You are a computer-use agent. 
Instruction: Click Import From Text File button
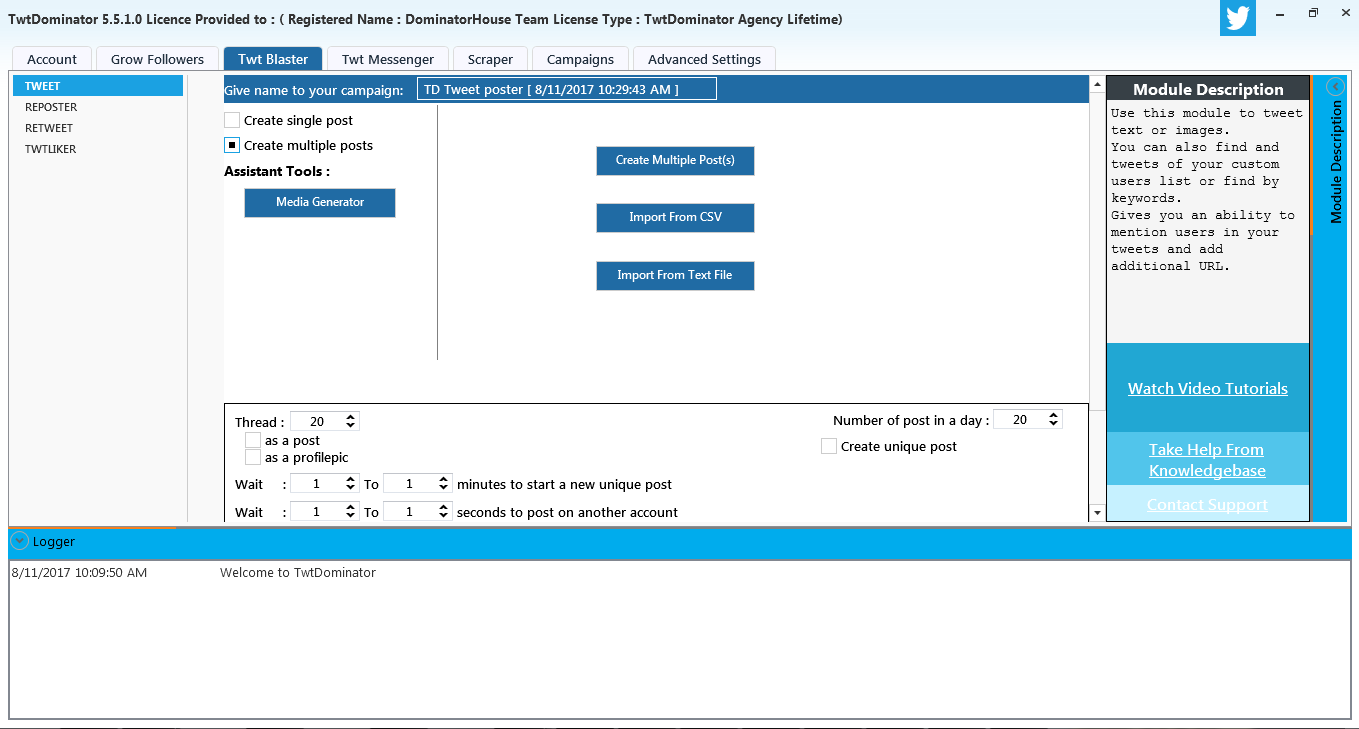coord(675,275)
